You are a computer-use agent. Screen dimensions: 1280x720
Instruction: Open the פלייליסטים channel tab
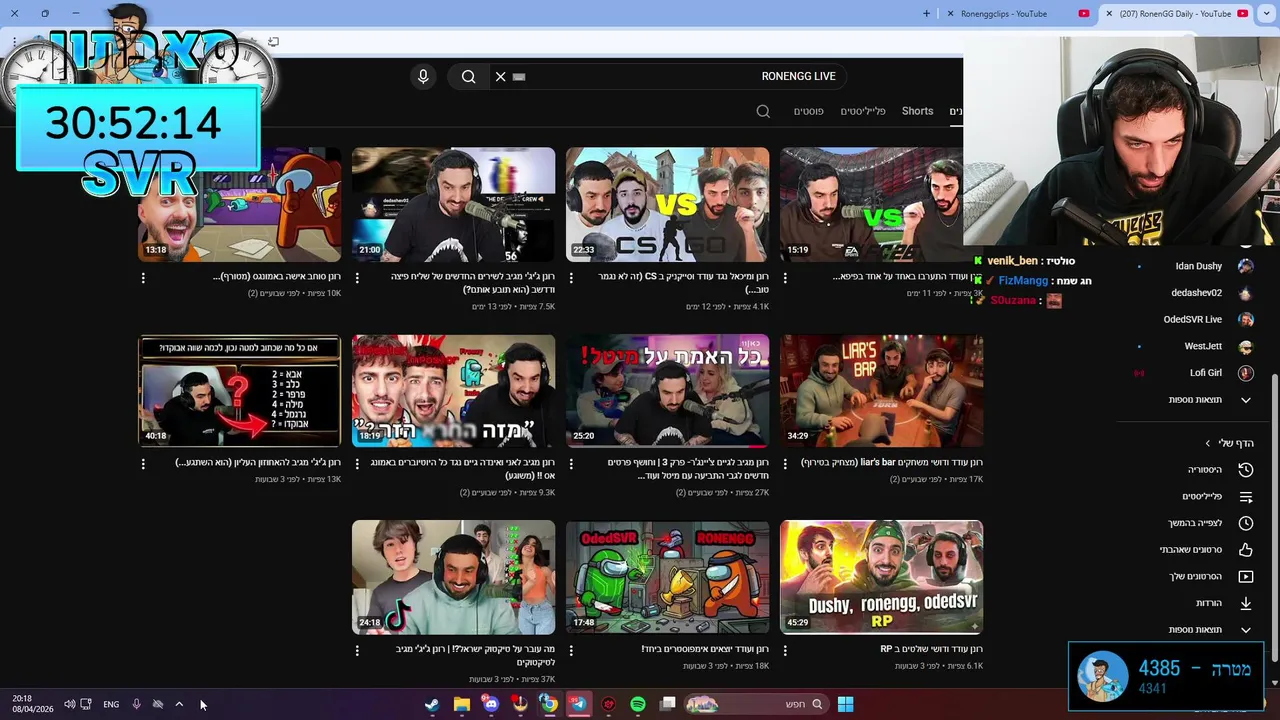point(863,111)
